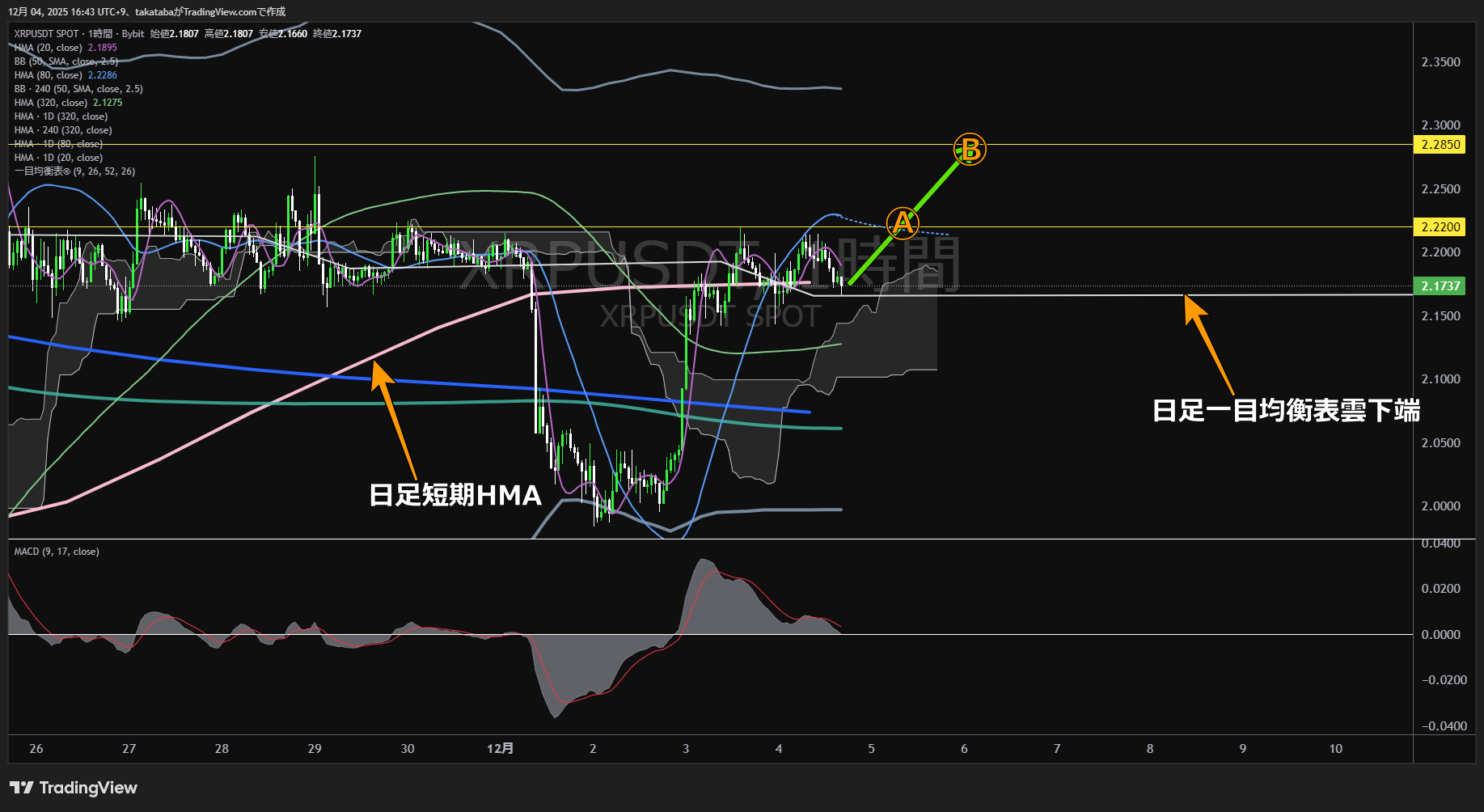The image size is (1484, 812).
Task: Select date 30 on the time axis
Action: point(408,749)
